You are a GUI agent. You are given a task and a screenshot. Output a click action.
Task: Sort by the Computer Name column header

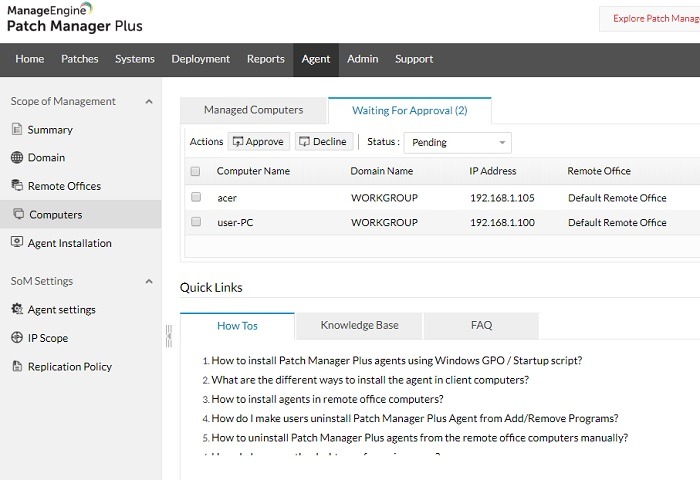coord(253,171)
